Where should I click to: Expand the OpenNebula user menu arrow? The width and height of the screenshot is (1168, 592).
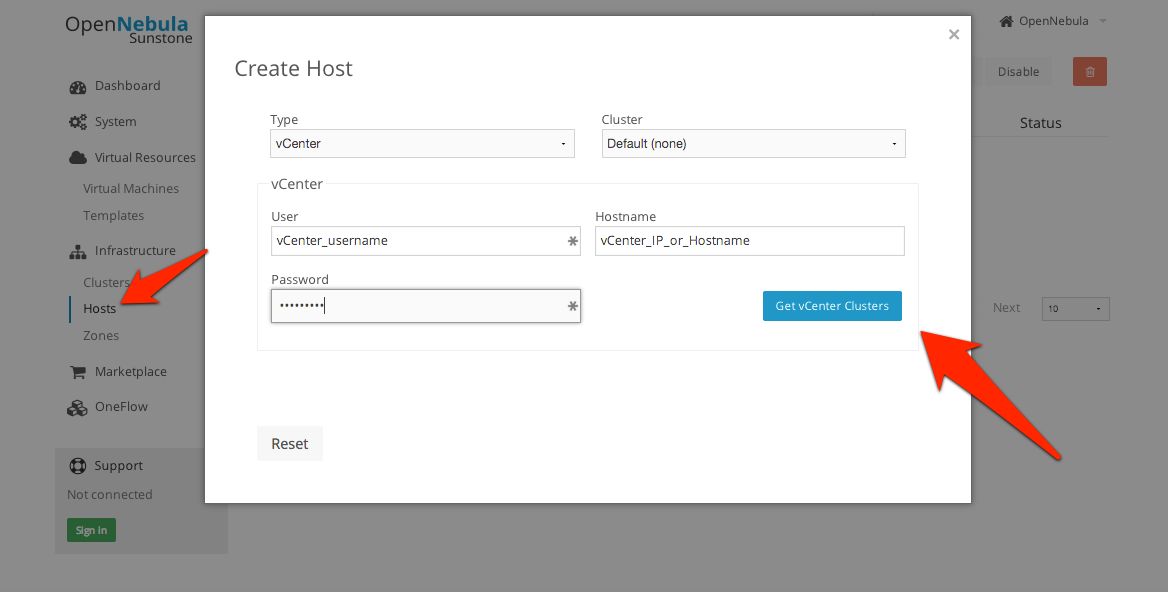coord(1102,21)
